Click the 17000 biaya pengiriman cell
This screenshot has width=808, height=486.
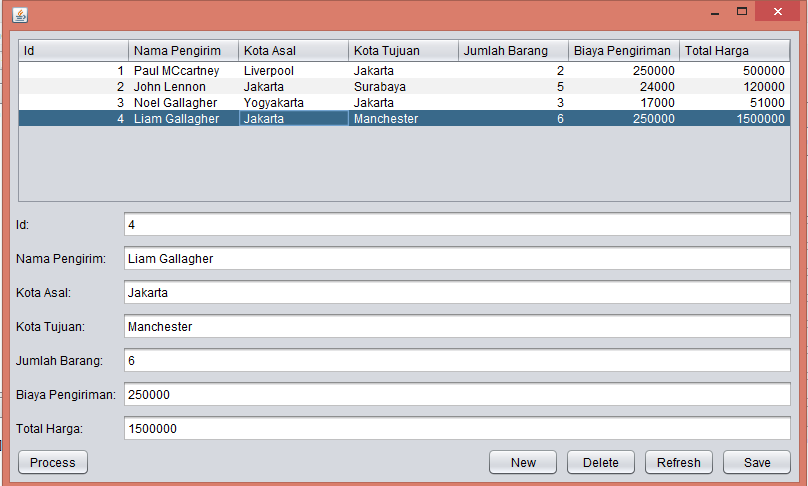(x=624, y=102)
